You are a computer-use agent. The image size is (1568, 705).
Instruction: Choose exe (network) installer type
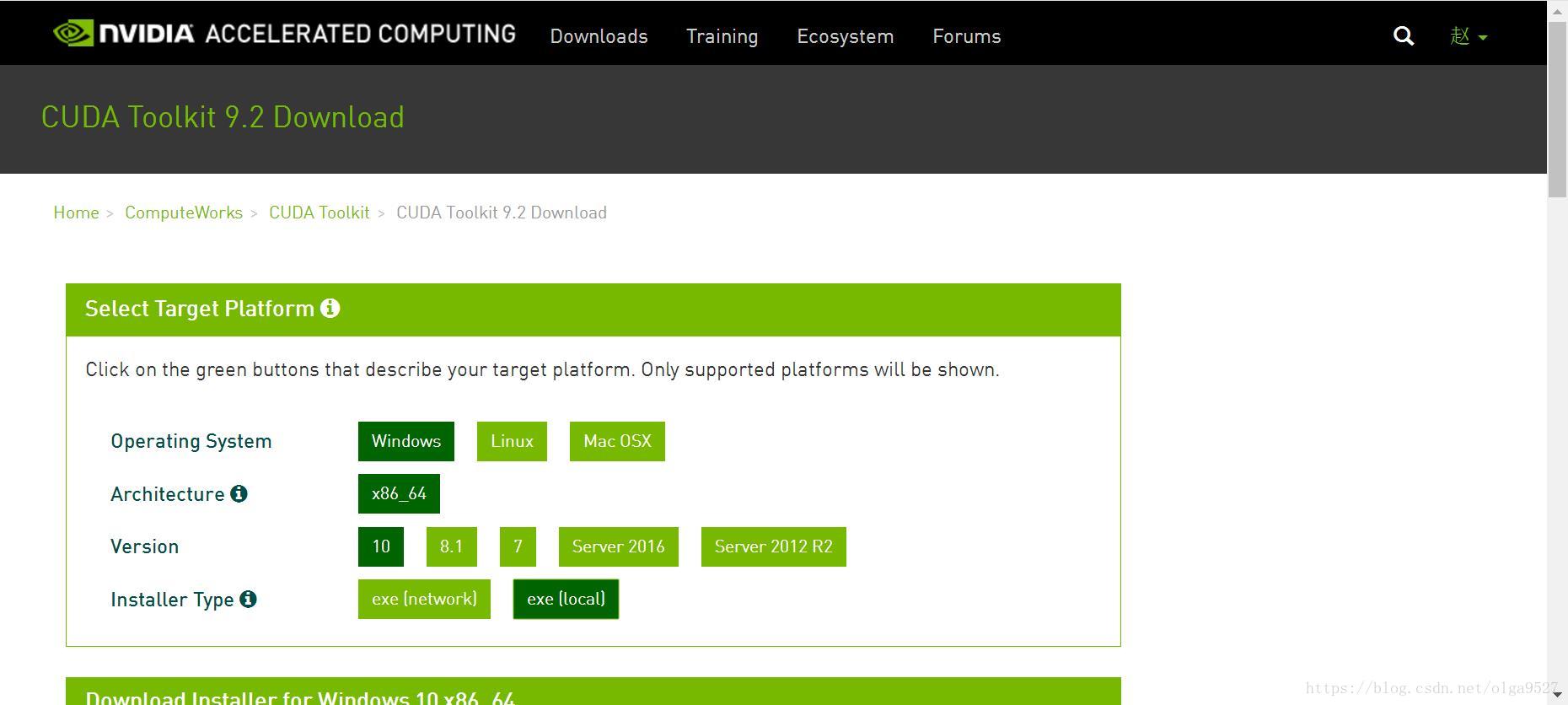point(424,599)
